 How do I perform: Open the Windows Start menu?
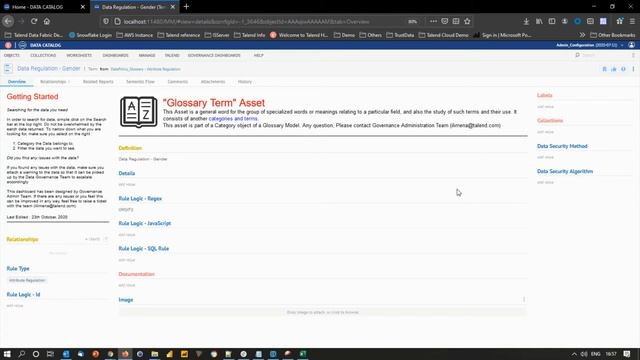click(7, 354)
